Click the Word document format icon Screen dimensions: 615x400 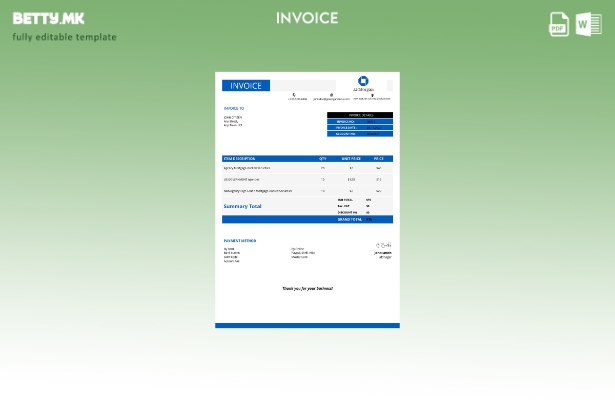(588, 24)
